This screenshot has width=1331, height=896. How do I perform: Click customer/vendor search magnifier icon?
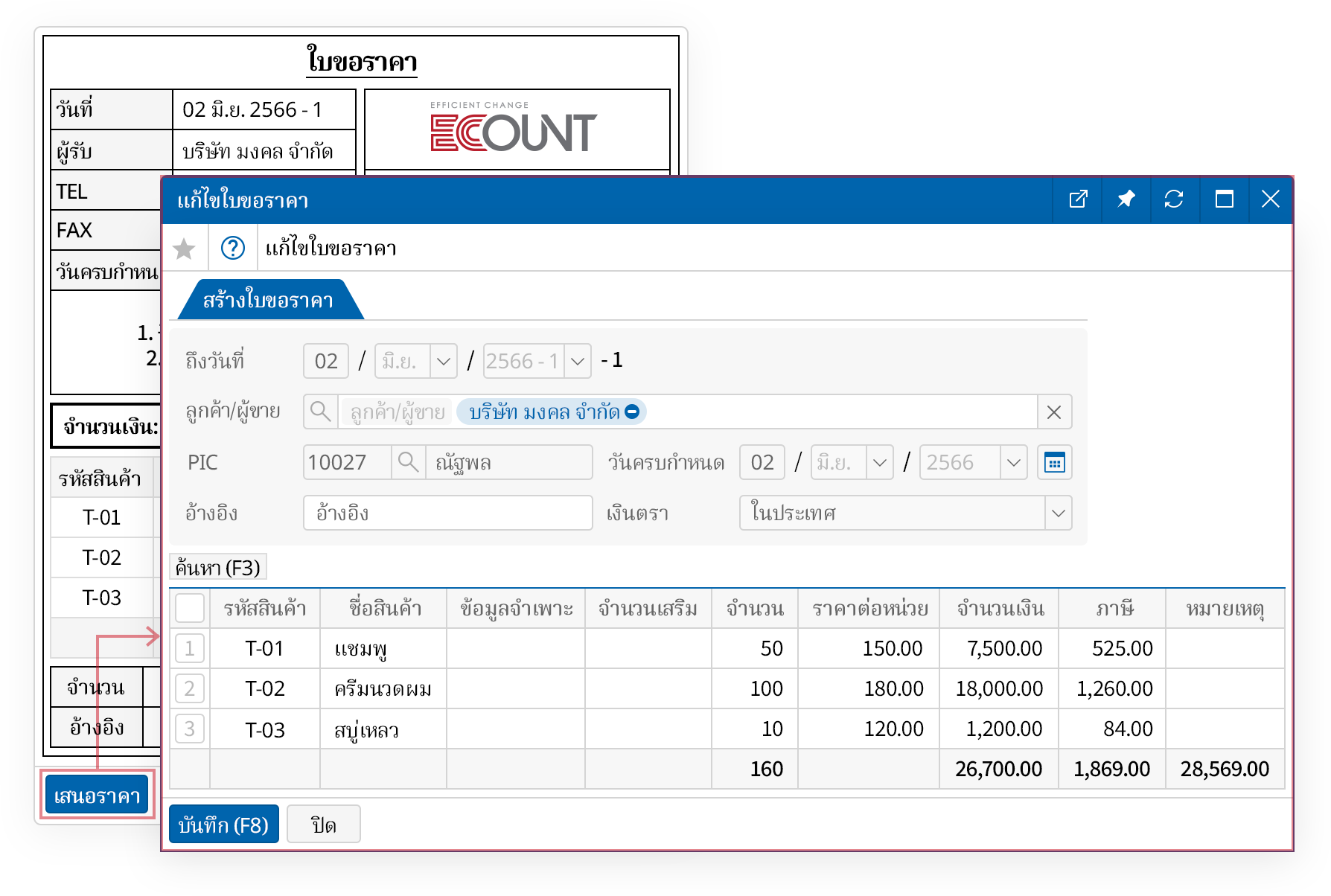coord(321,412)
